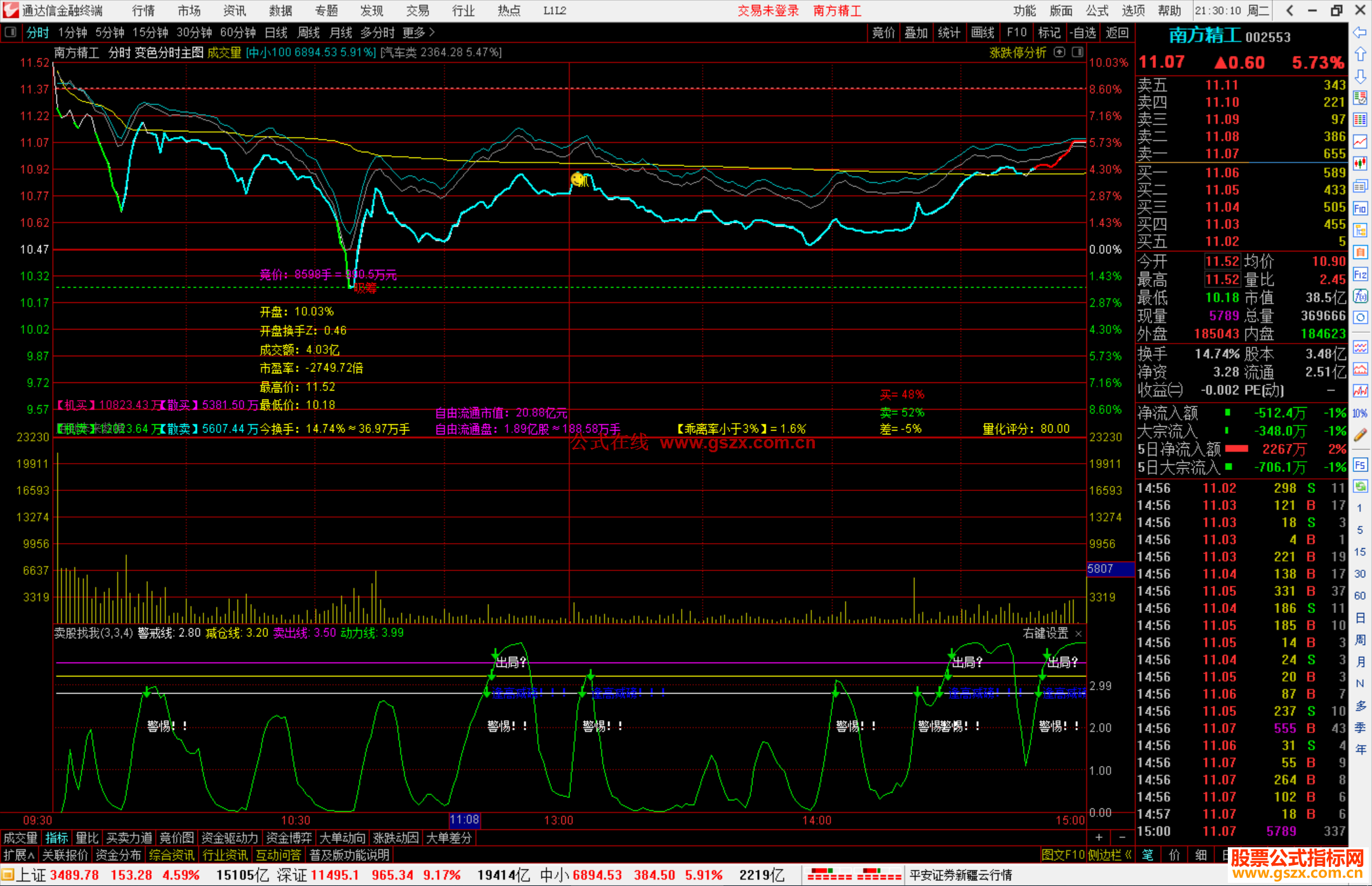Click the circle icon in right sidebar
The height and width of the screenshot is (886, 1372).
pyautogui.click(x=1360, y=318)
